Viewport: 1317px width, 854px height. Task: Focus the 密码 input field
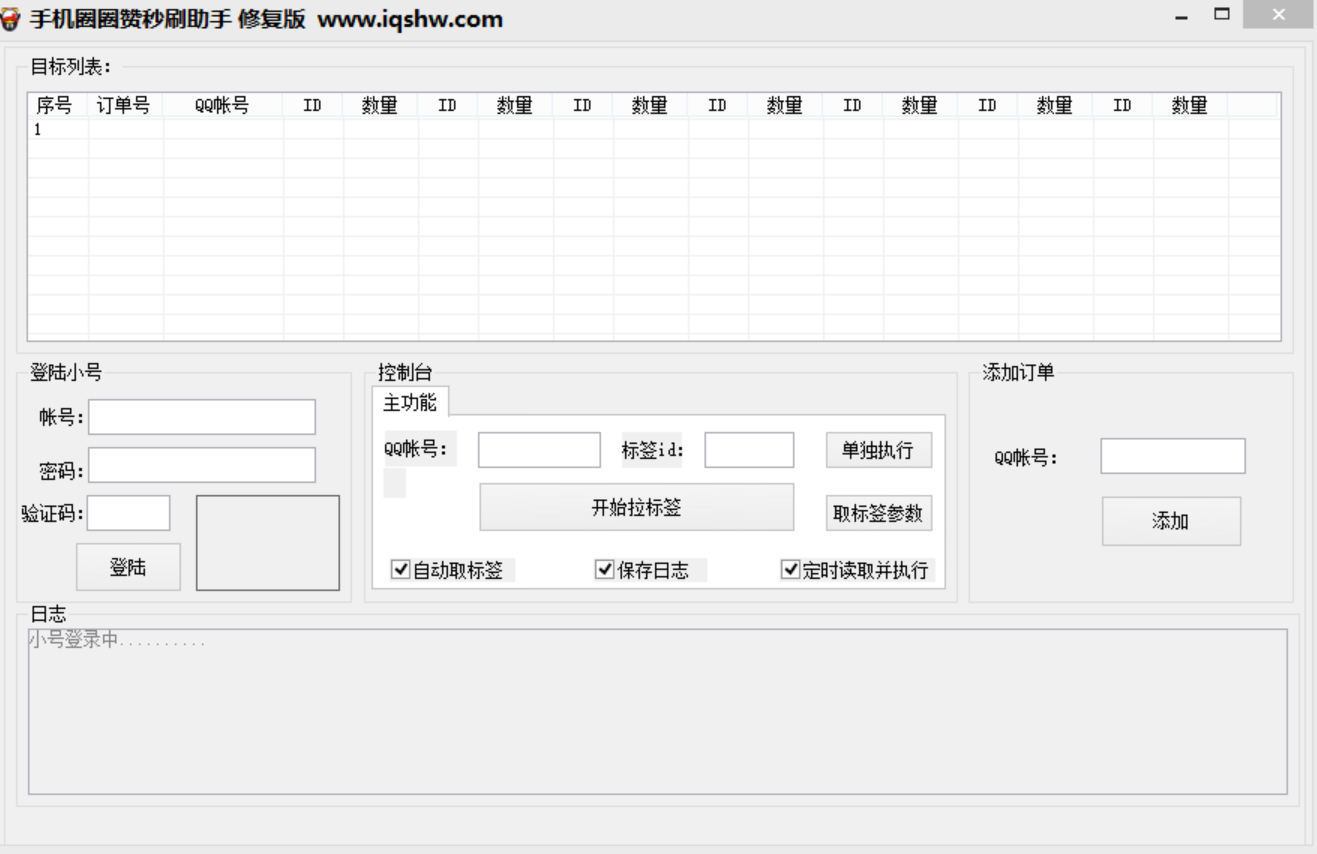coord(201,465)
